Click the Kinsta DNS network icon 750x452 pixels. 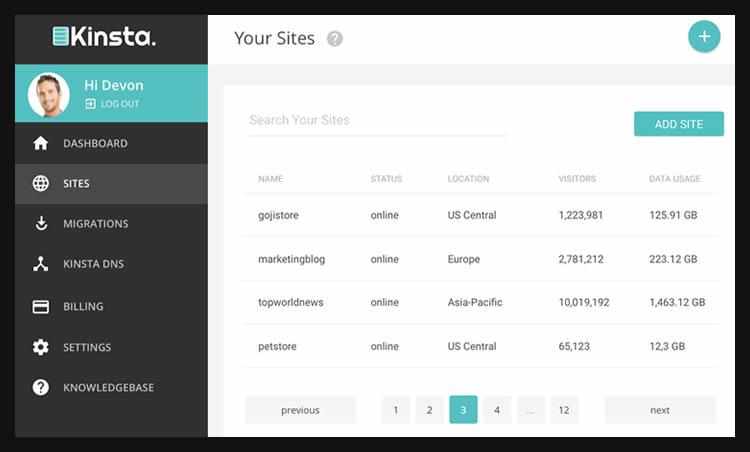coord(41,265)
